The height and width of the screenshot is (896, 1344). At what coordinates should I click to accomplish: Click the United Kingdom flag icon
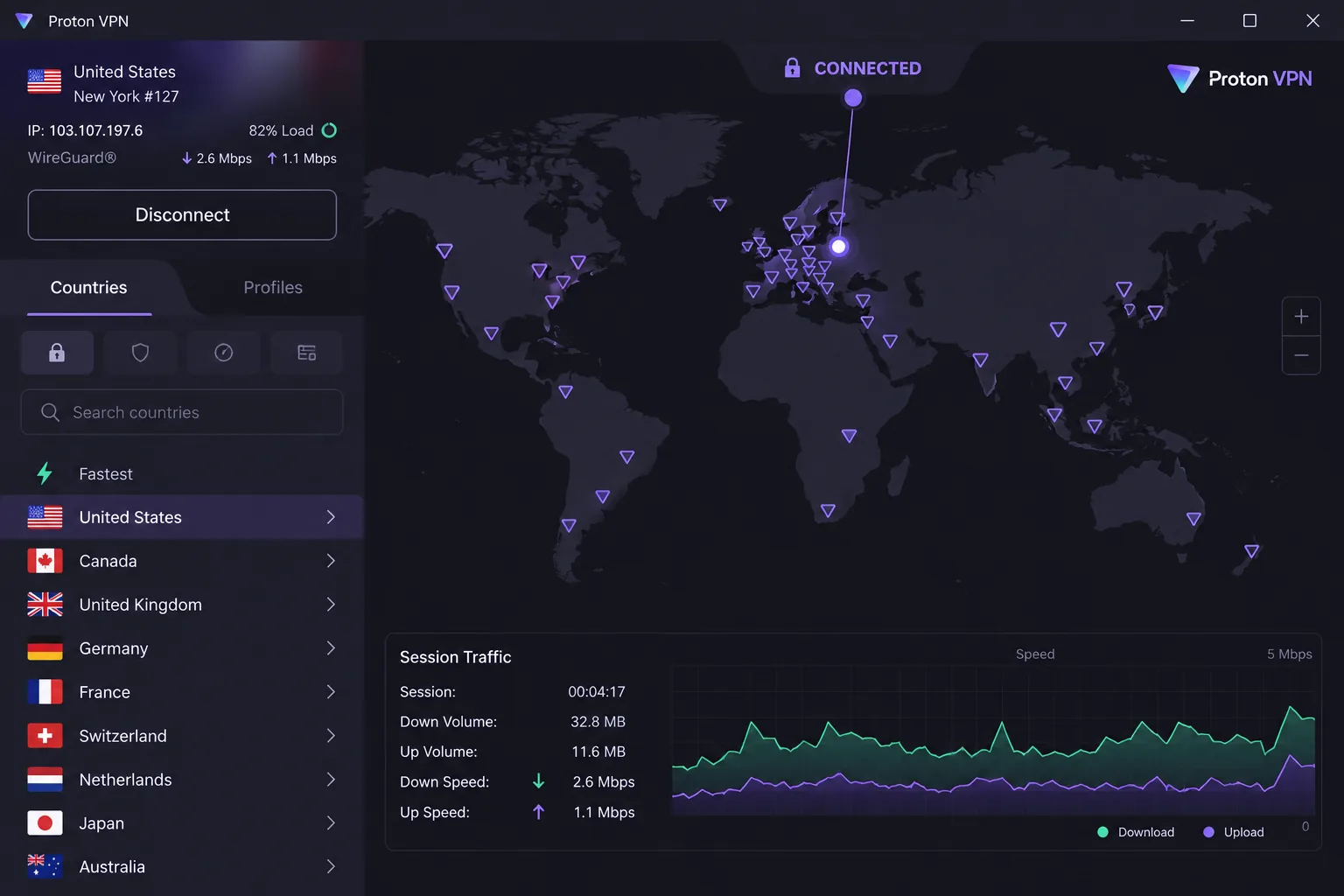tap(45, 605)
